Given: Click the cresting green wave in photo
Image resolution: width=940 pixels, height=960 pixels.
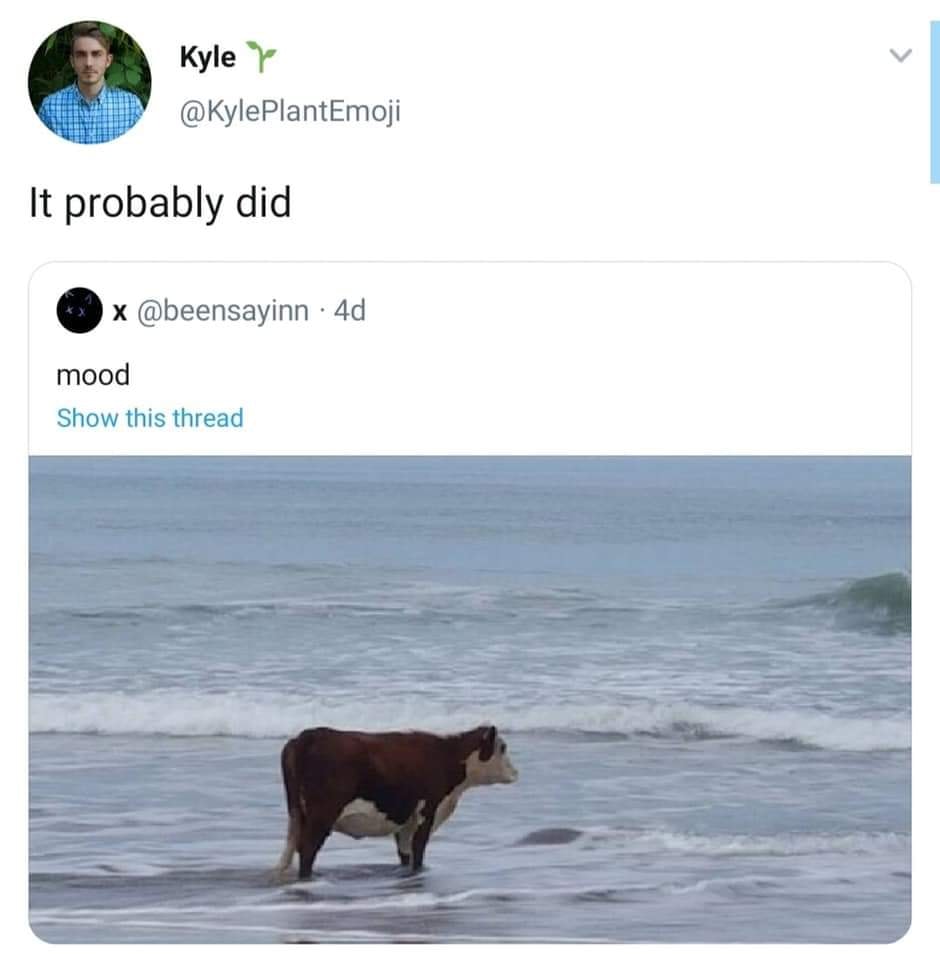Looking at the screenshot, I should [x=870, y=598].
